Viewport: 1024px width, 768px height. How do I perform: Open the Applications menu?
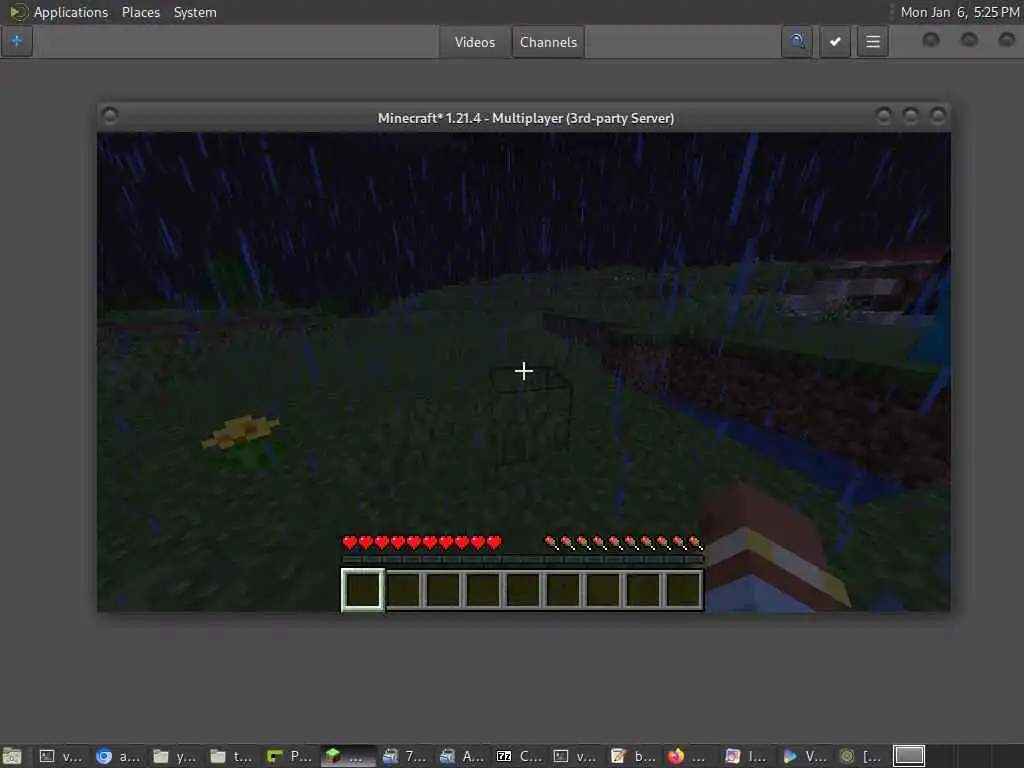click(71, 12)
